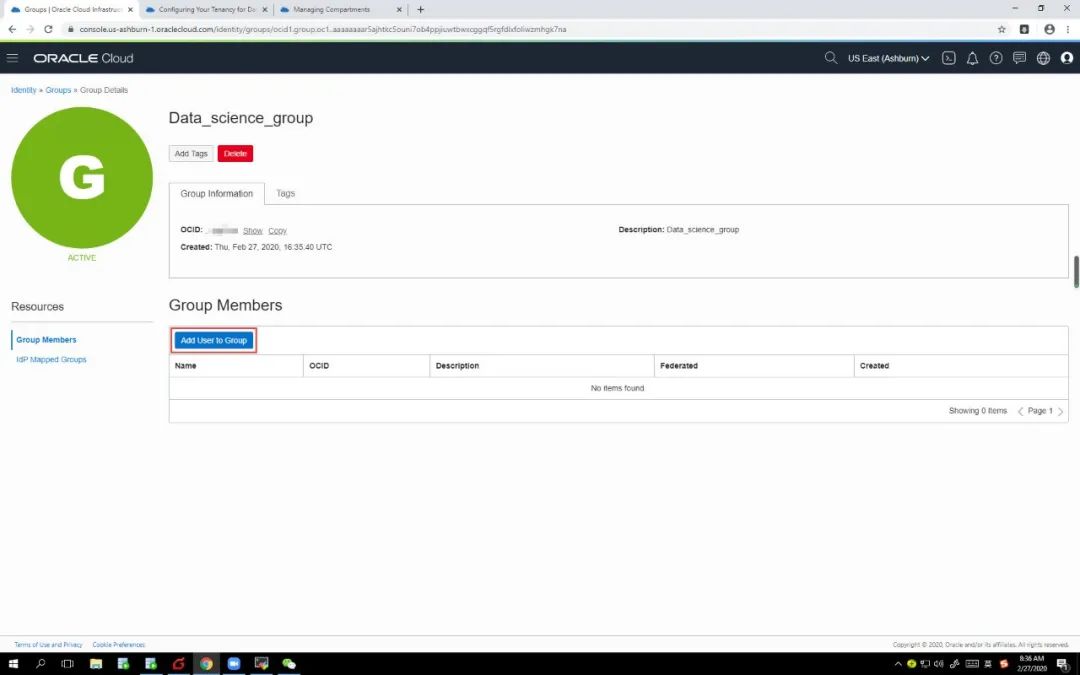
Task: Click the Add User to Group button
Action: pos(213,340)
